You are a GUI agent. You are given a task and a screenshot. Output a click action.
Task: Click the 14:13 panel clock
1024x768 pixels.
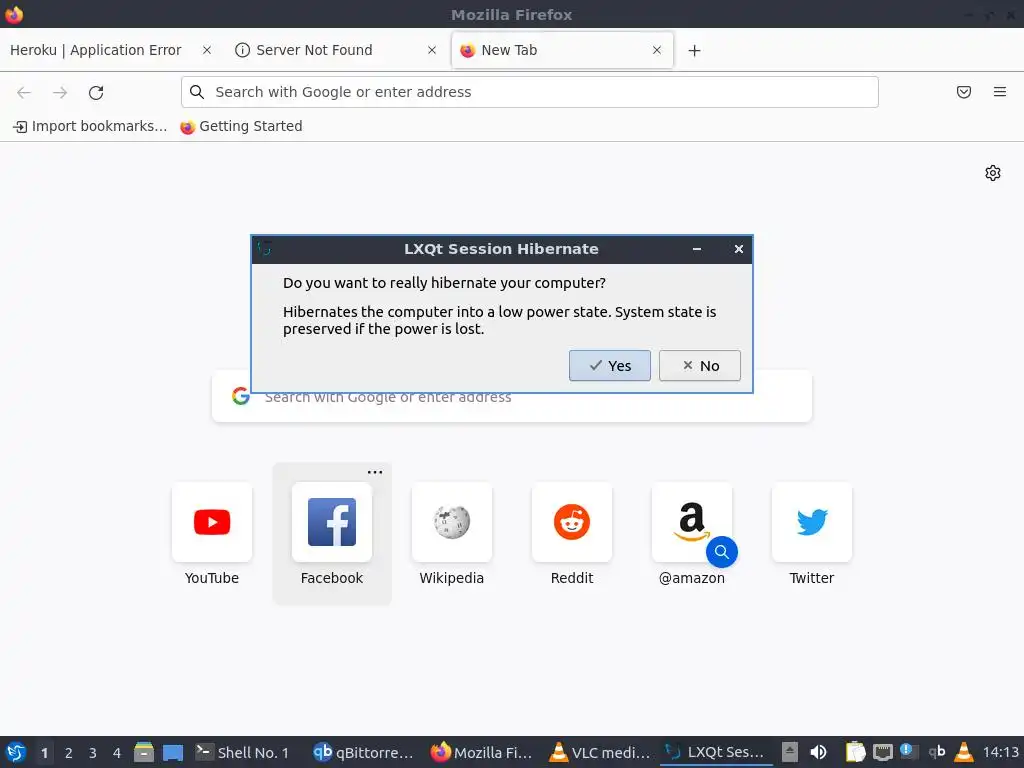pyautogui.click(x=1000, y=752)
